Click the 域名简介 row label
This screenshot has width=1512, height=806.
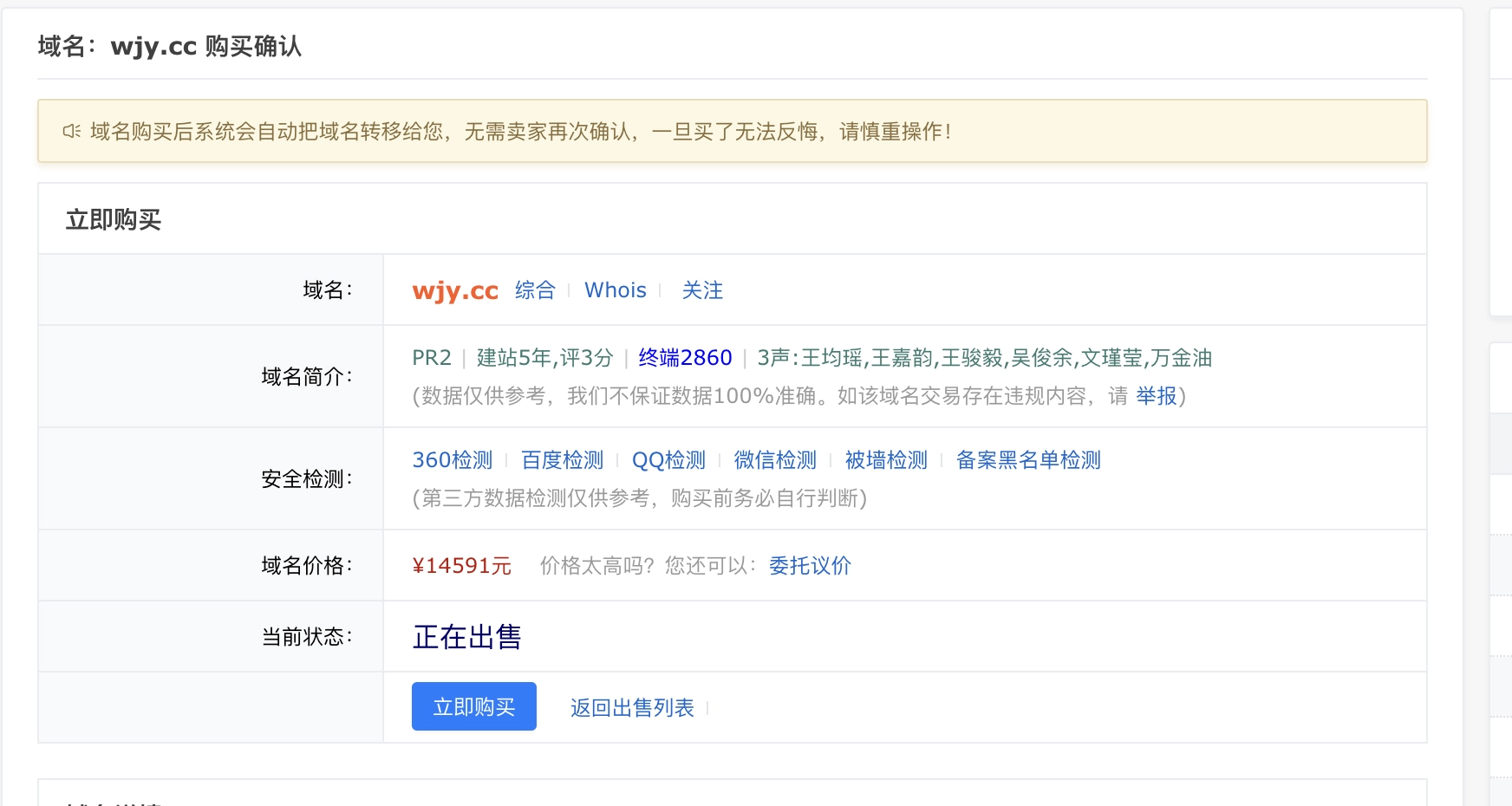(x=307, y=377)
